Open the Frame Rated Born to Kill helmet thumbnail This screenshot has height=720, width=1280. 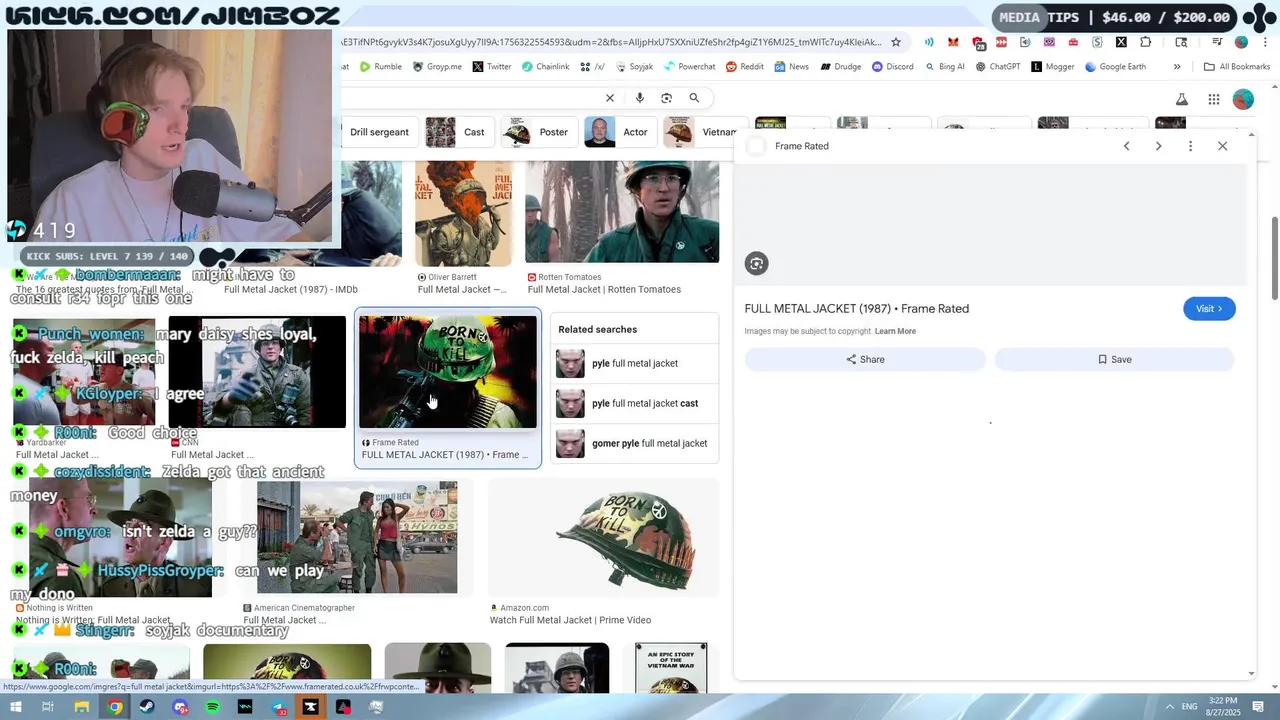448,372
